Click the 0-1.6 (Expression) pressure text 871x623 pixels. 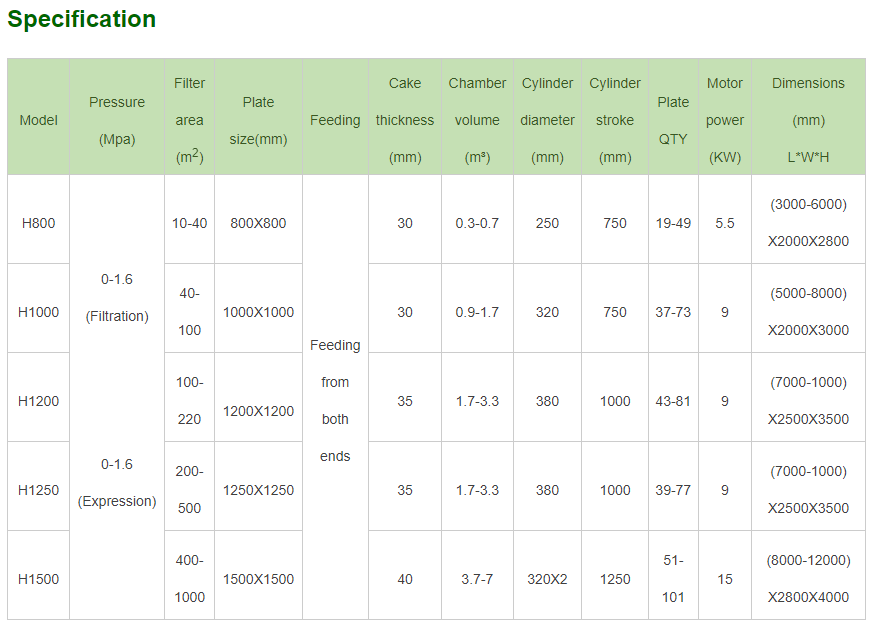(117, 483)
